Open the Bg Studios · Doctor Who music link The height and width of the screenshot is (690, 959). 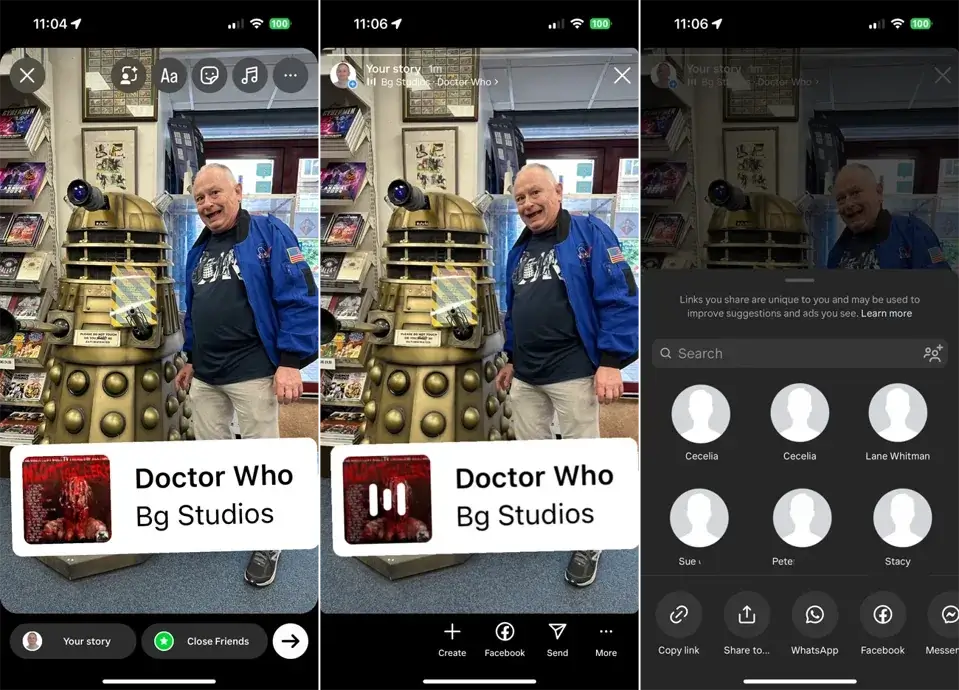point(433,82)
